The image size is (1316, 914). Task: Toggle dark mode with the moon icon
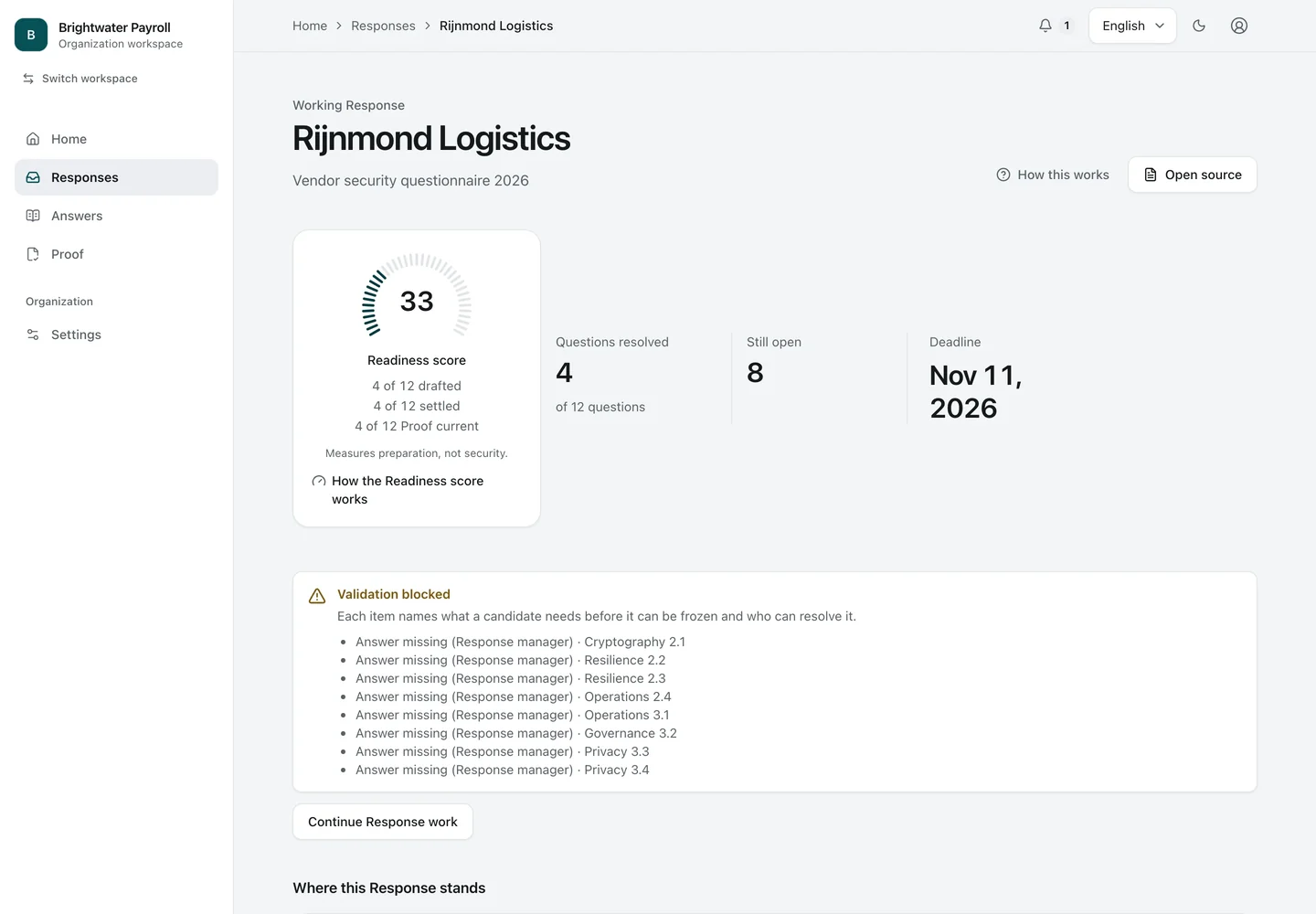pos(1199,26)
